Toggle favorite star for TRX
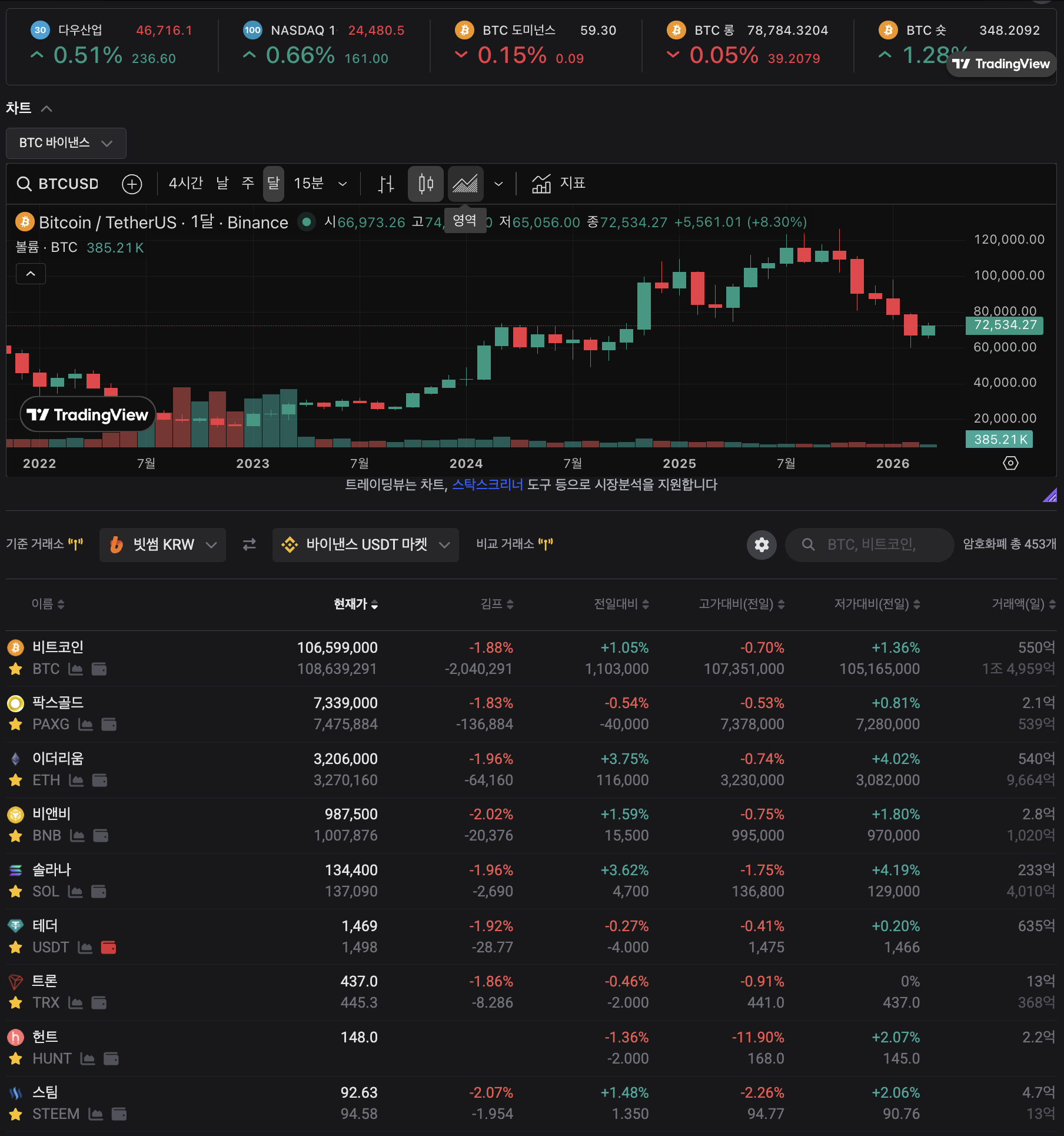Viewport: 1064px width, 1136px height. pos(16,1003)
